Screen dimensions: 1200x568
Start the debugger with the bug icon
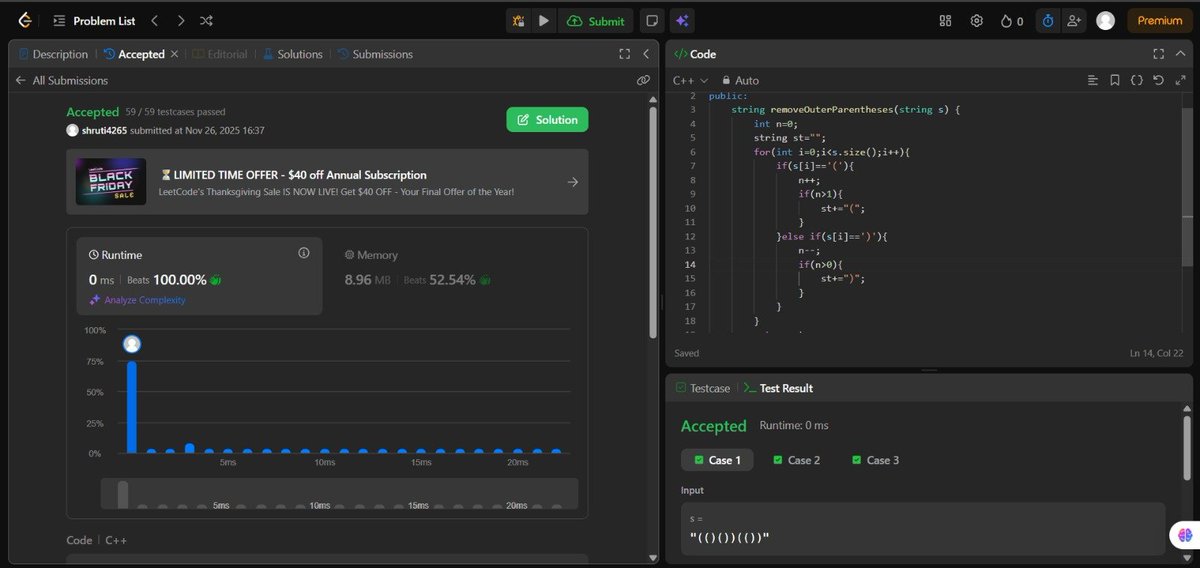[519, 20]
